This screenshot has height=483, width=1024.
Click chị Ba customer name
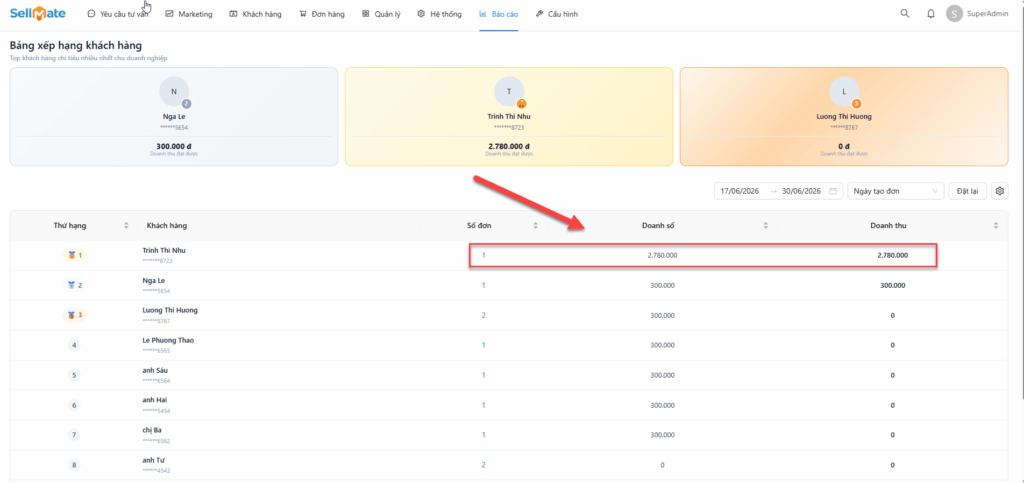(x=152, y=429)
